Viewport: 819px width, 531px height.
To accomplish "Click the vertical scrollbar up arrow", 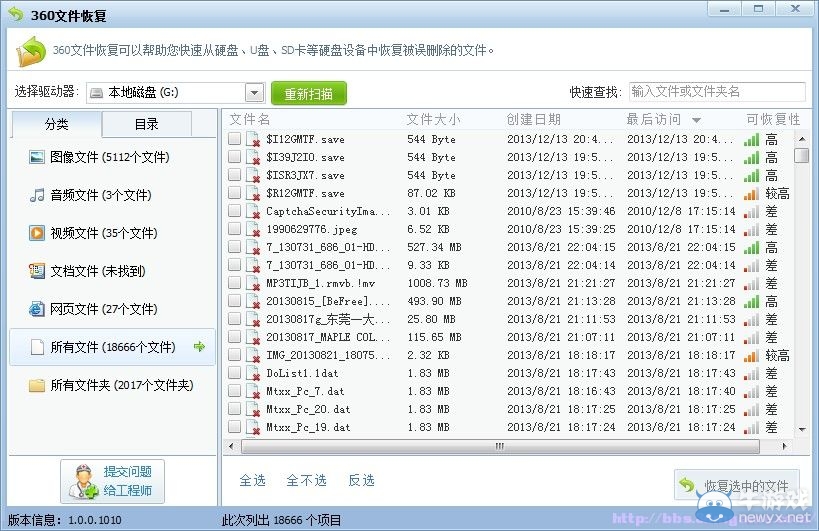I will click(802, 139).
